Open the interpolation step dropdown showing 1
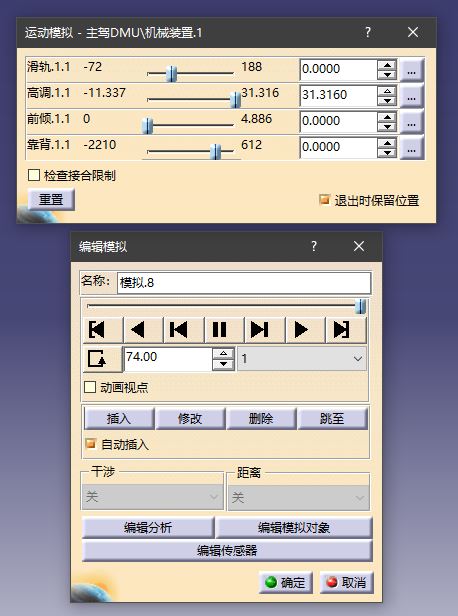458x616 pixels. pyautogui.click(x=302, y=358)
